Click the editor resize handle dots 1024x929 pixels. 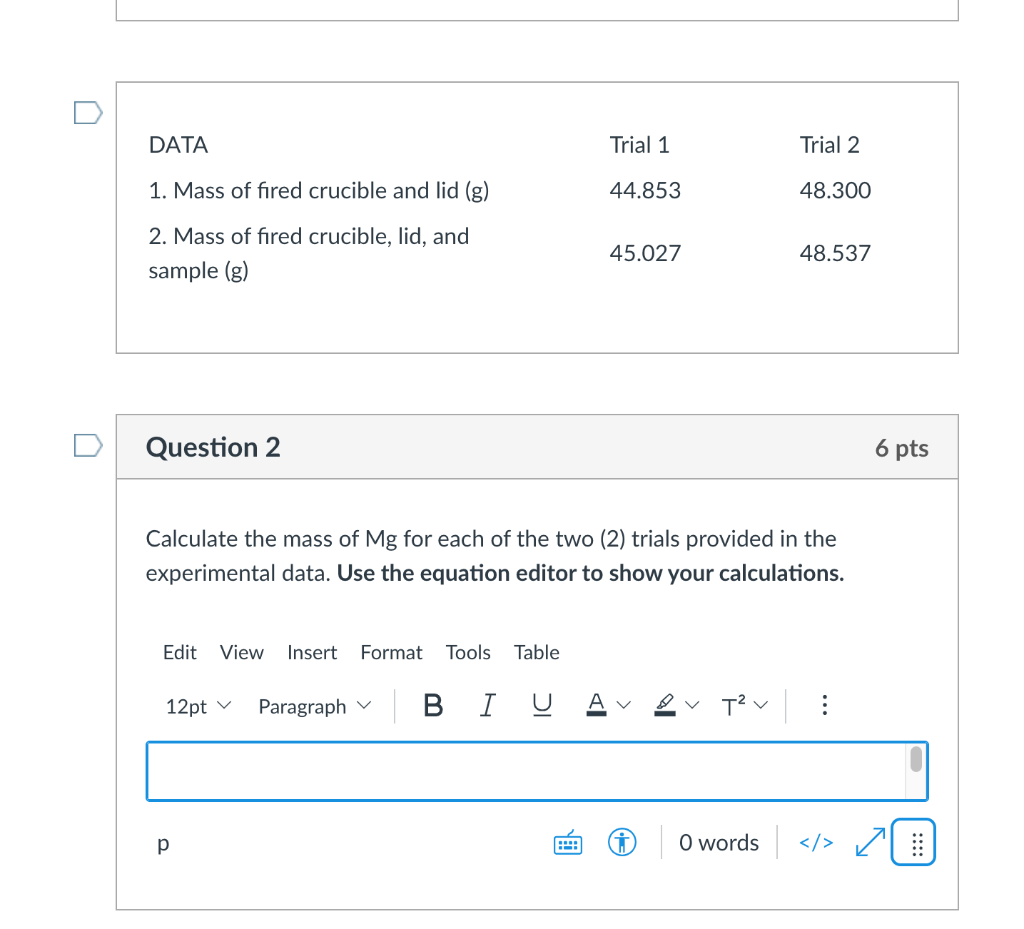tap(914, 842)
